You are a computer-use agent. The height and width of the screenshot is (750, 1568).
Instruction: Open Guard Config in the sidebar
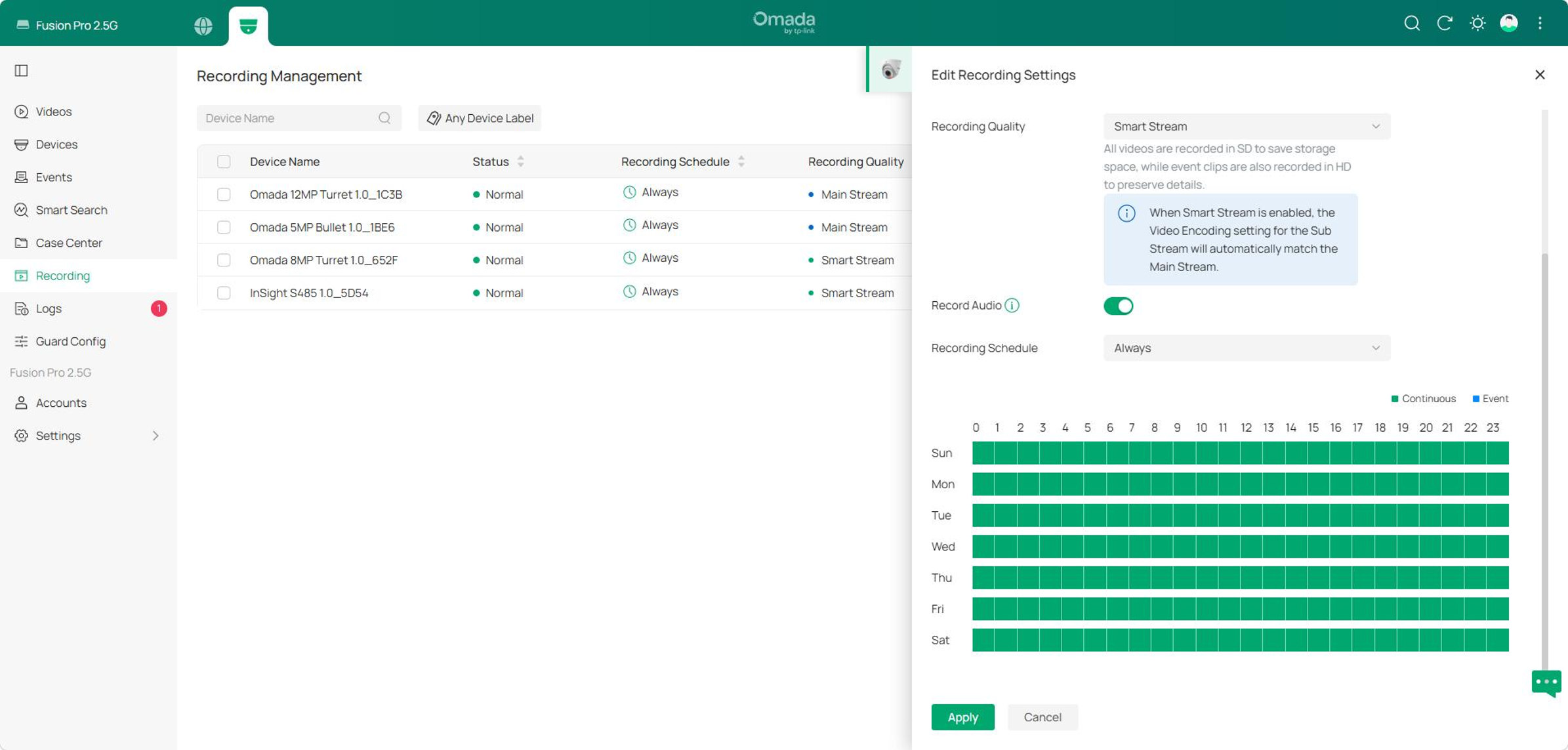pyautogui.click(x=89, y=341)
